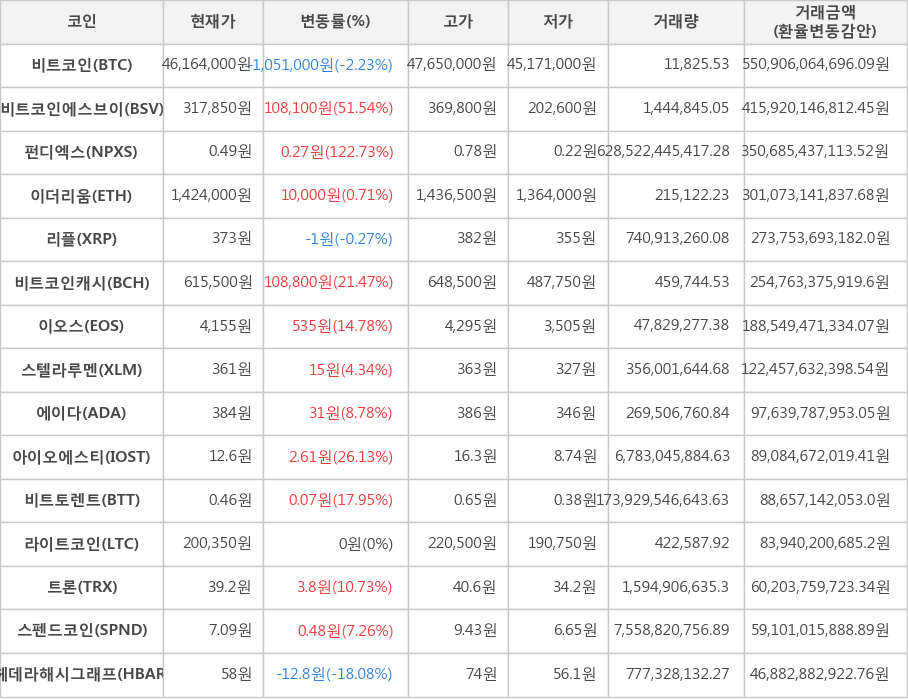The height and width of the screenshot is (700, 908).
Task: Click the 트론(TRX) coin name
Action: (82, 587)
